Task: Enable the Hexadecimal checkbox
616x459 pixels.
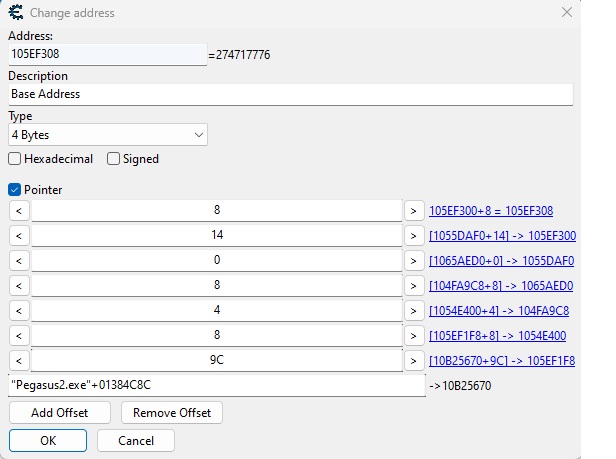Action: (x=15, y=159)
